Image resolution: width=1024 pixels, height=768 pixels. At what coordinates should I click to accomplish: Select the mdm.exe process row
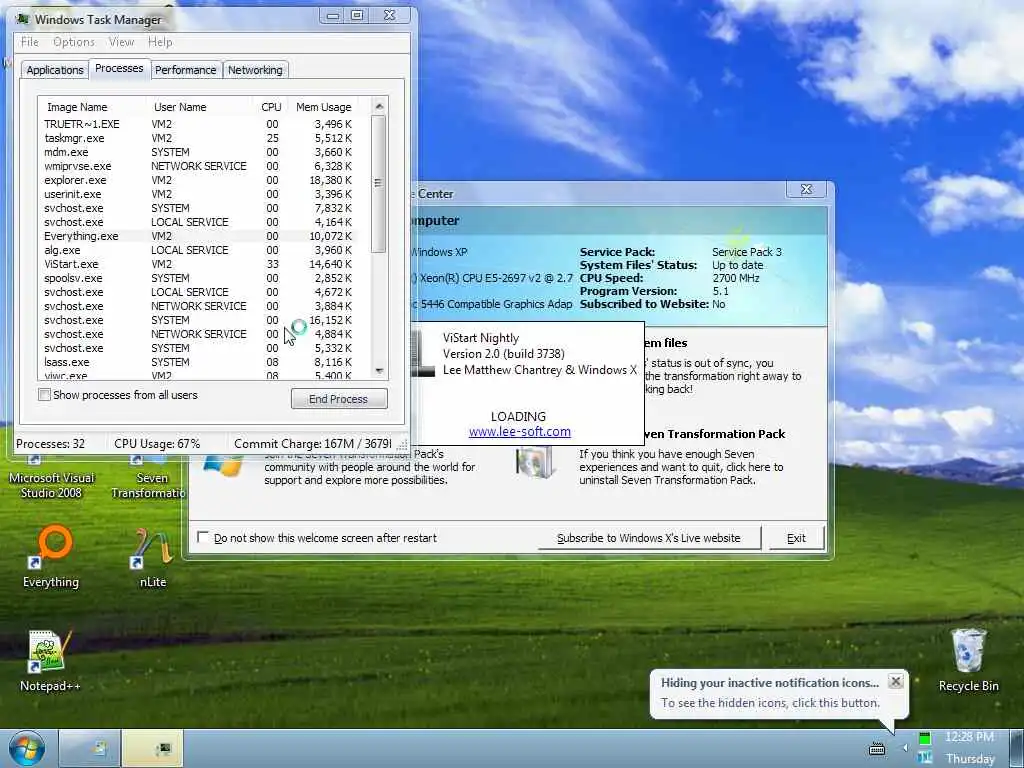tap(199, 152)
